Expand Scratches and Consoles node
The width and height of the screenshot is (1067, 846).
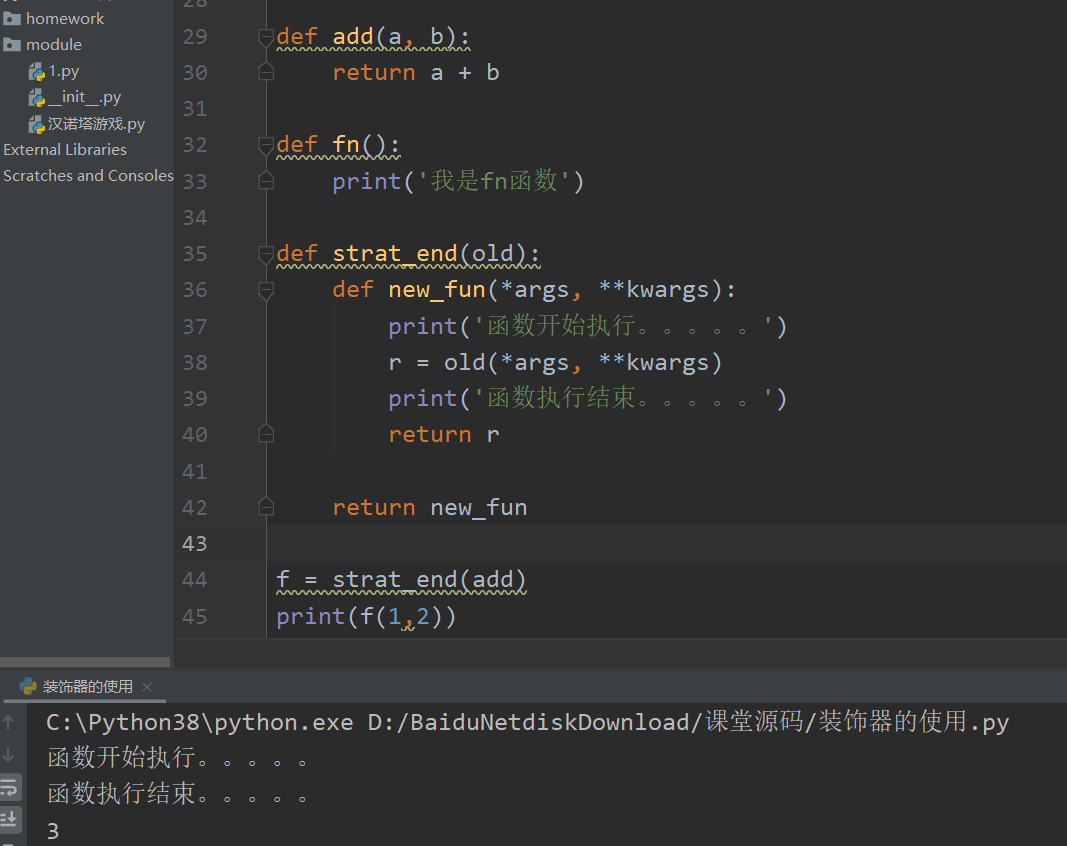tap(88, 176)
